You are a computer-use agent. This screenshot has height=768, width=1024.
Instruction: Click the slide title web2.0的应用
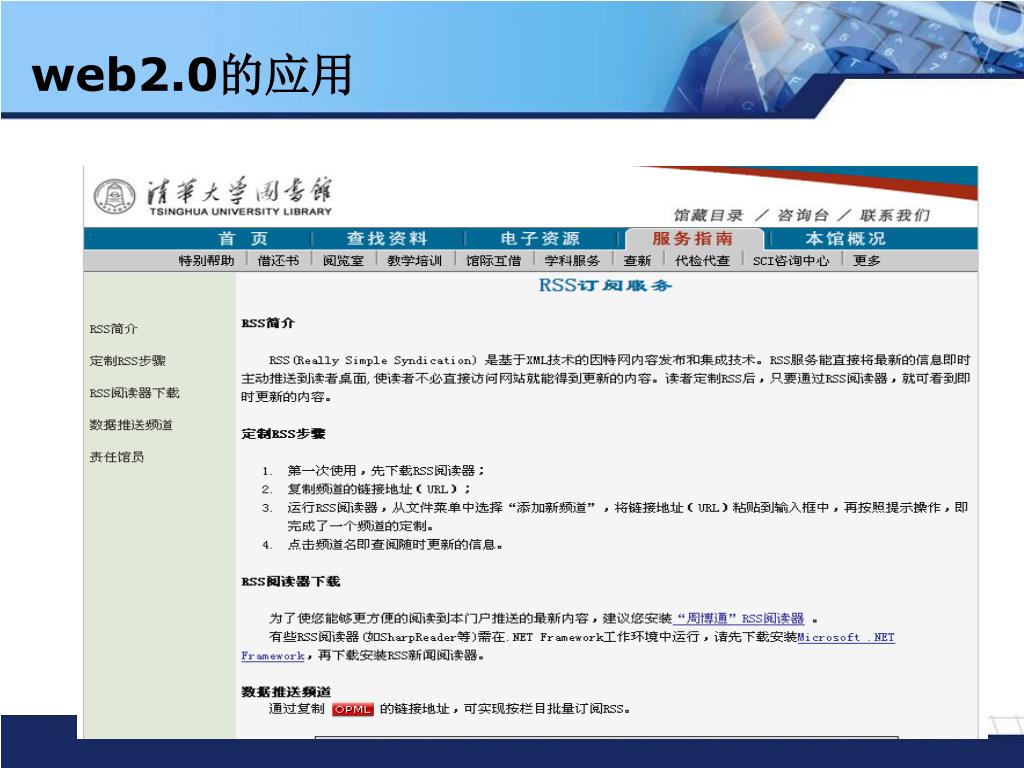[192, 74]
